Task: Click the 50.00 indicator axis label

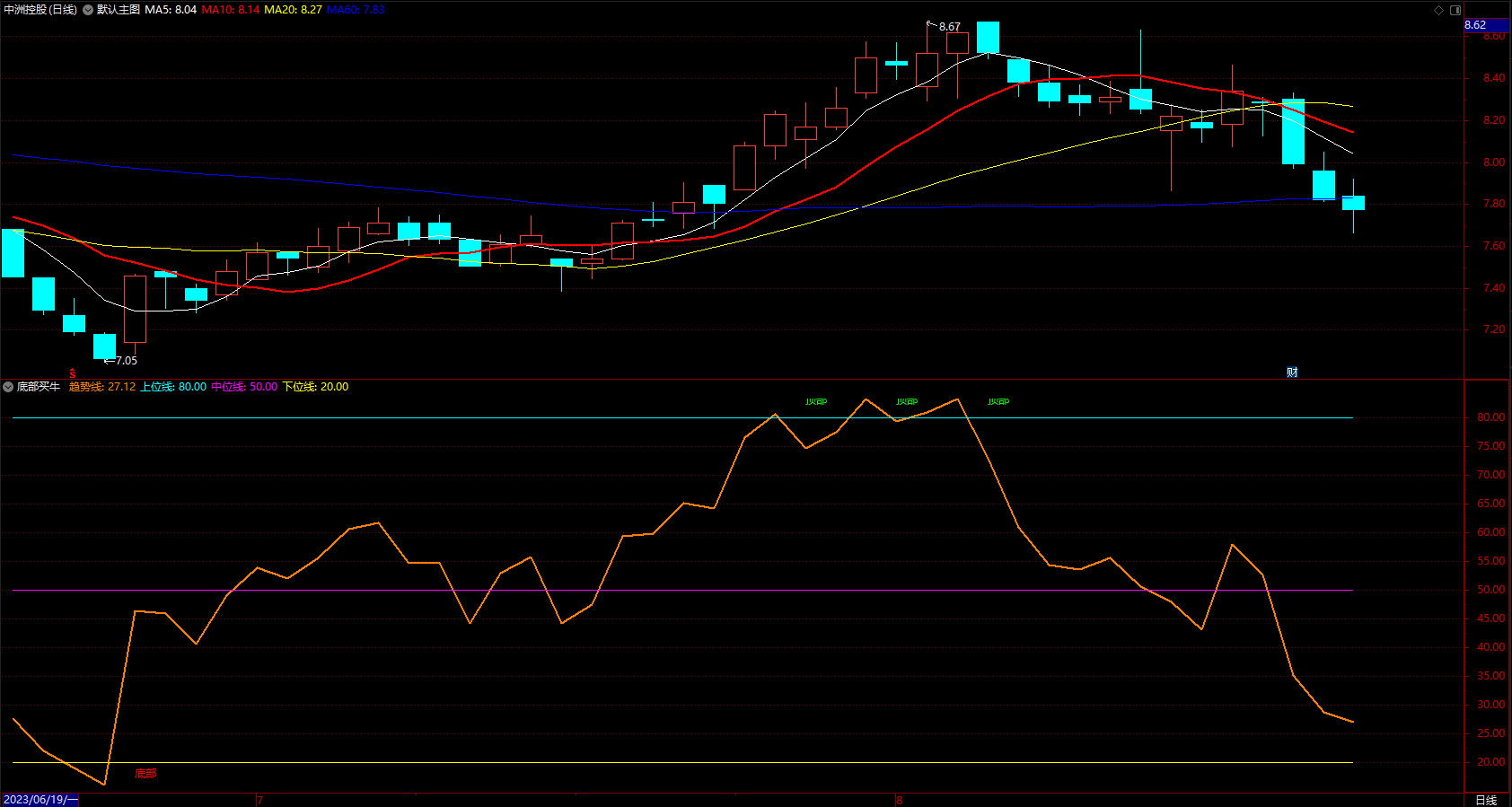Action: [x=1490, y=590]
